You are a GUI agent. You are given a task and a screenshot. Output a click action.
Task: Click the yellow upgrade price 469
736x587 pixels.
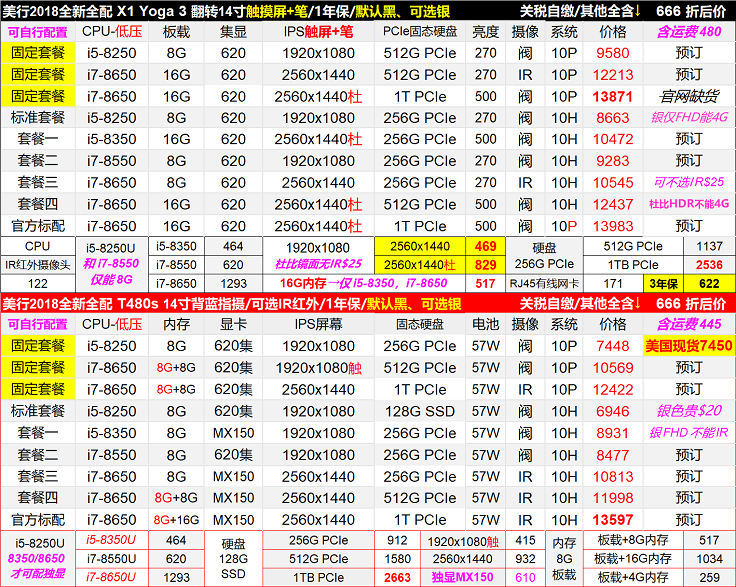[x=485, y=246]
